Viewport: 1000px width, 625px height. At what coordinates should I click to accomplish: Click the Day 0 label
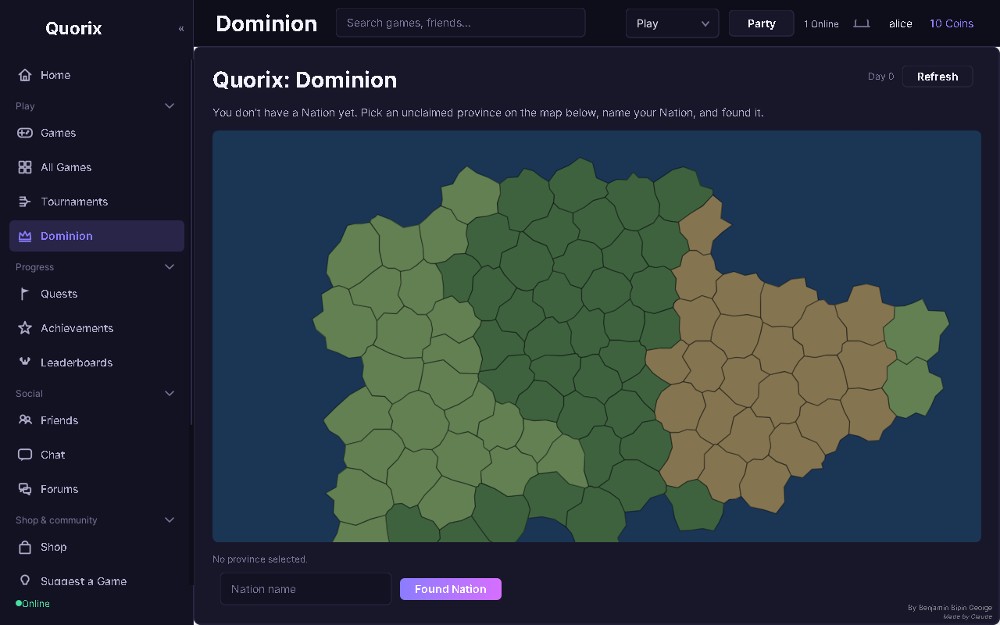point(881,77)
